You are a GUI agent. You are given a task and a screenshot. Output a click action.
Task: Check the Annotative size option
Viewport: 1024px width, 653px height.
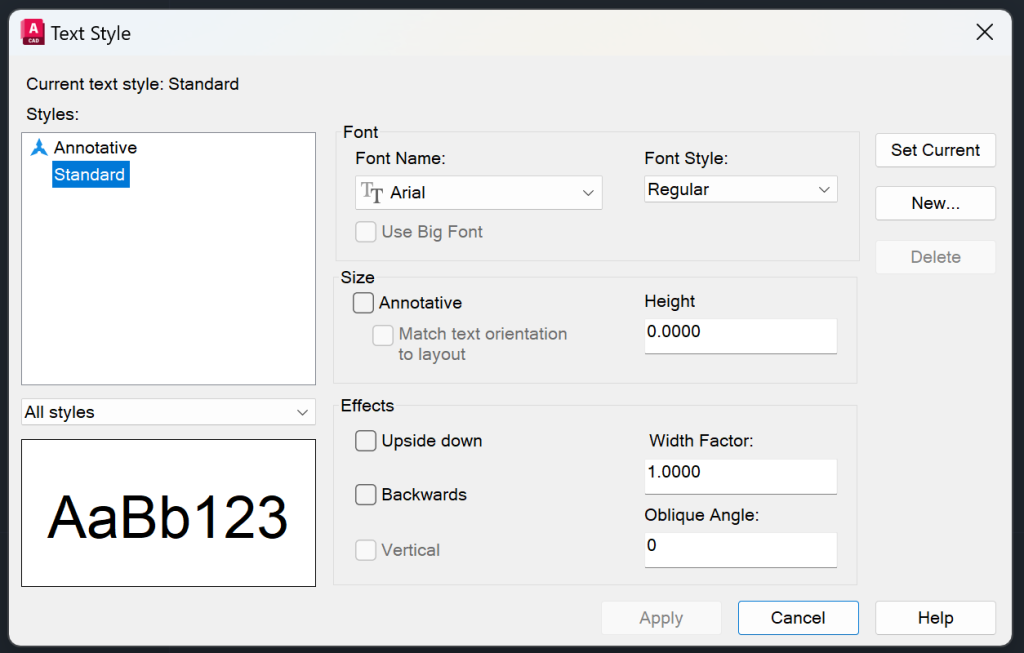pos(365,302)
